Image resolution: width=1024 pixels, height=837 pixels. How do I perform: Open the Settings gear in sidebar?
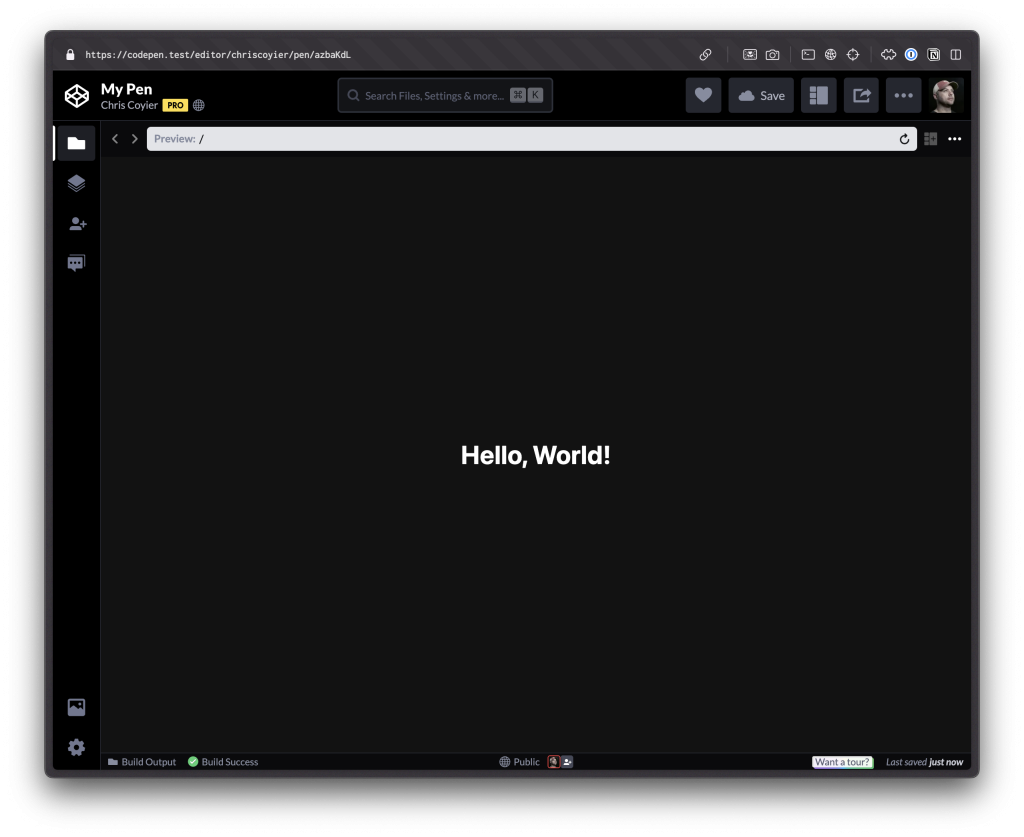click(x=76, y=747)
